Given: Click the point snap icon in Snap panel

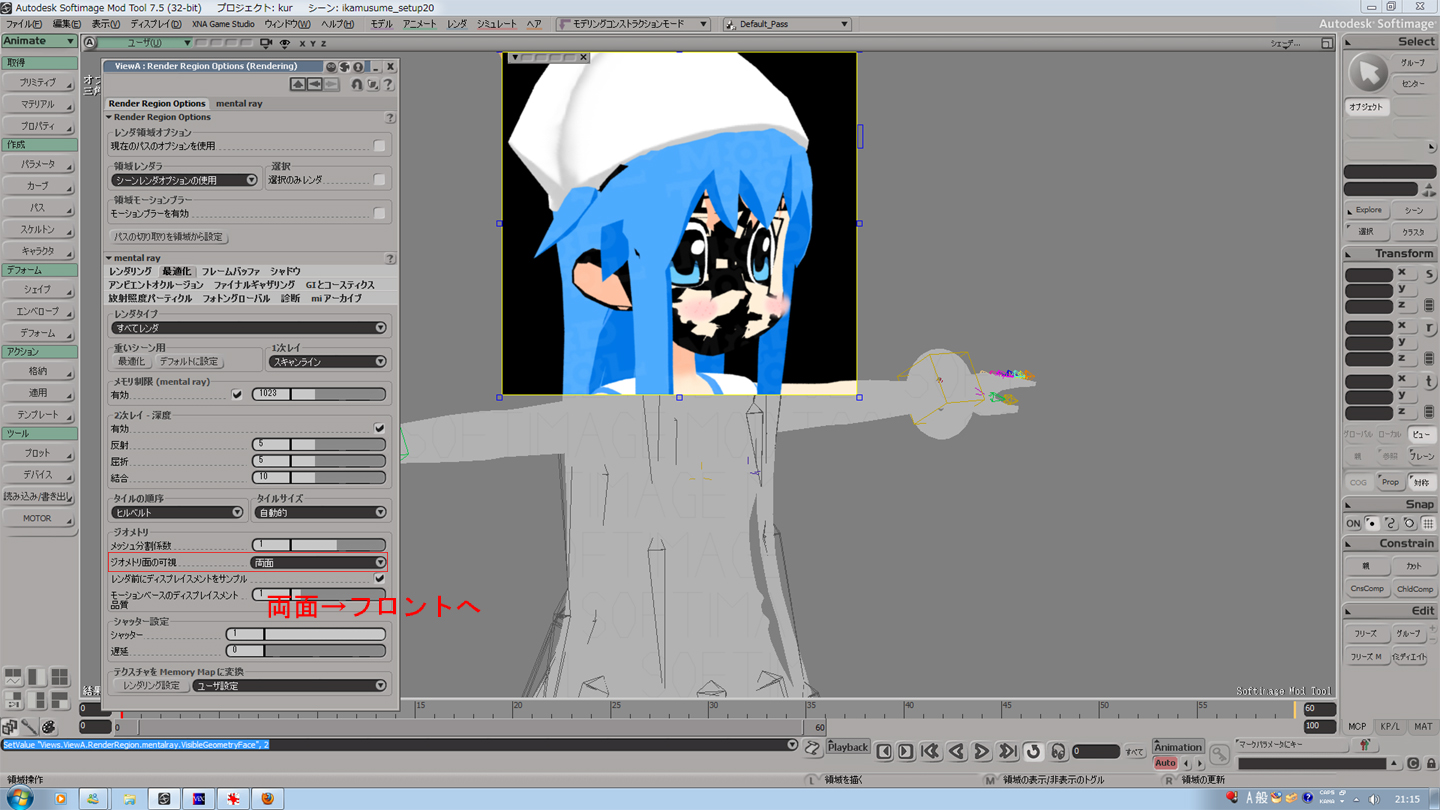Looking at the screenshot, I should tap(1372, 523).
